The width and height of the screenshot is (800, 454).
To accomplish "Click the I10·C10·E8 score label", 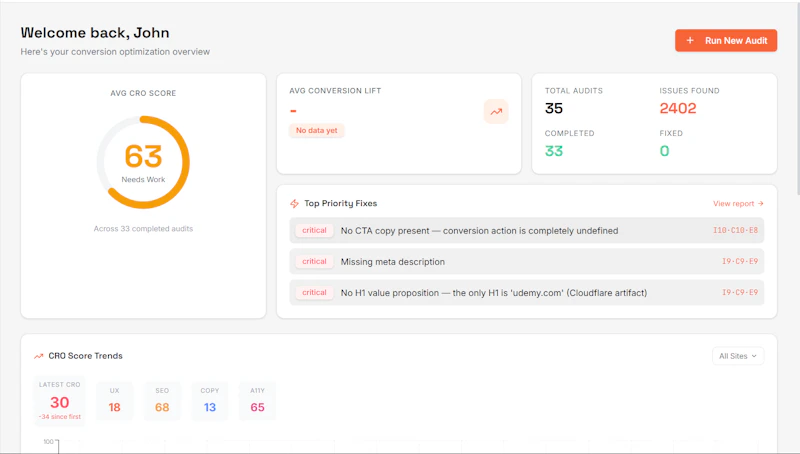I will 735,231.
